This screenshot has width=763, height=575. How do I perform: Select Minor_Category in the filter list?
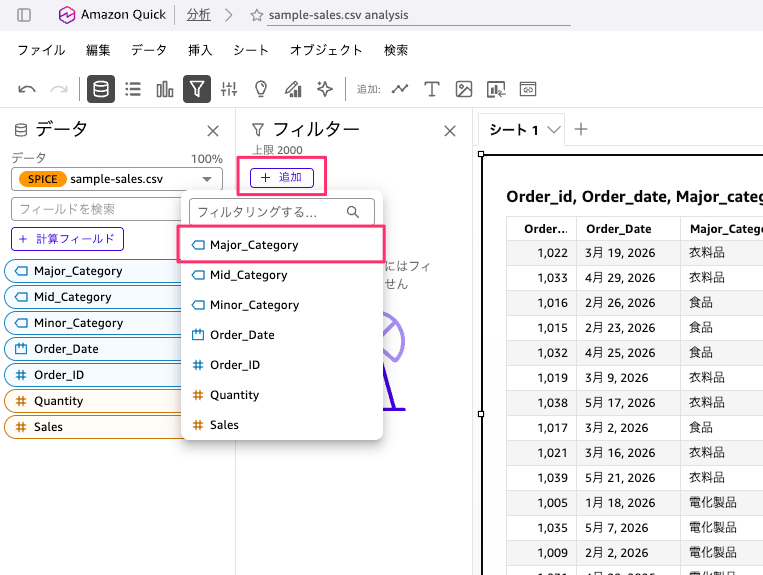[x=282, y=305]
